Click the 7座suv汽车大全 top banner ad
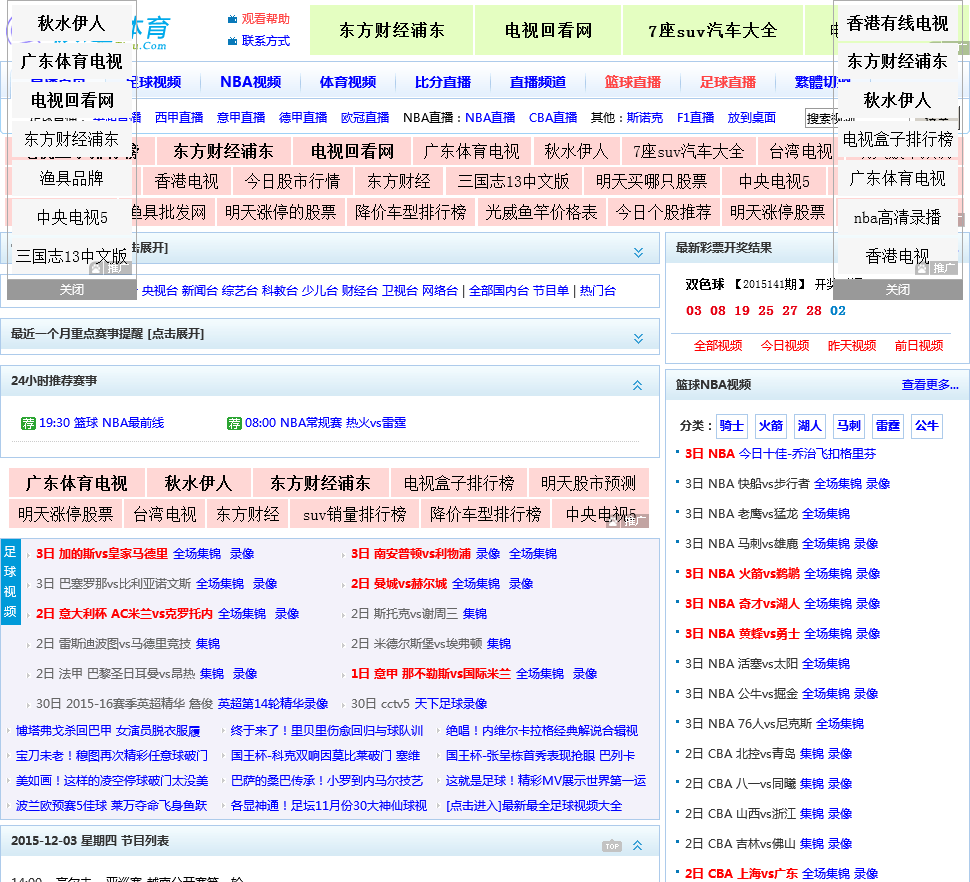970x882 pixels. pos(713,30)
